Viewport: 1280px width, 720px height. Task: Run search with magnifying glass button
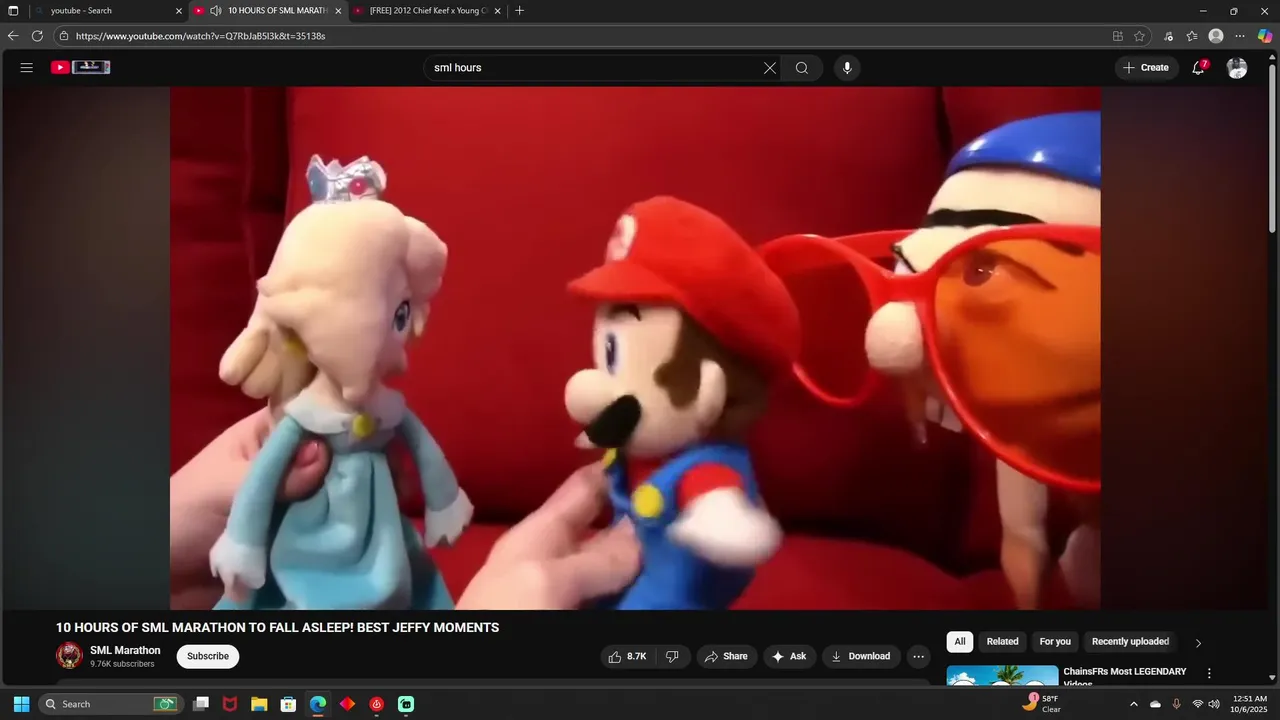[x=802, y=68]
